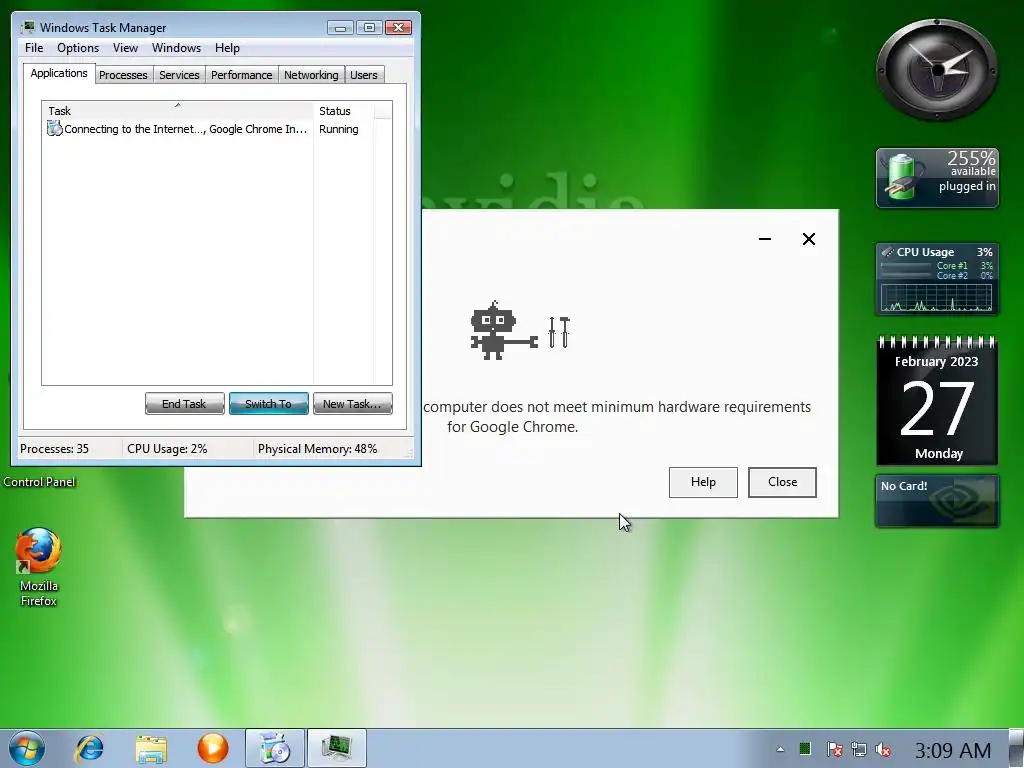Viewport: 1024px width, 768px height.
Task: Click the No Card! NVIDIA gadget
Action: [x=936, y=501]
